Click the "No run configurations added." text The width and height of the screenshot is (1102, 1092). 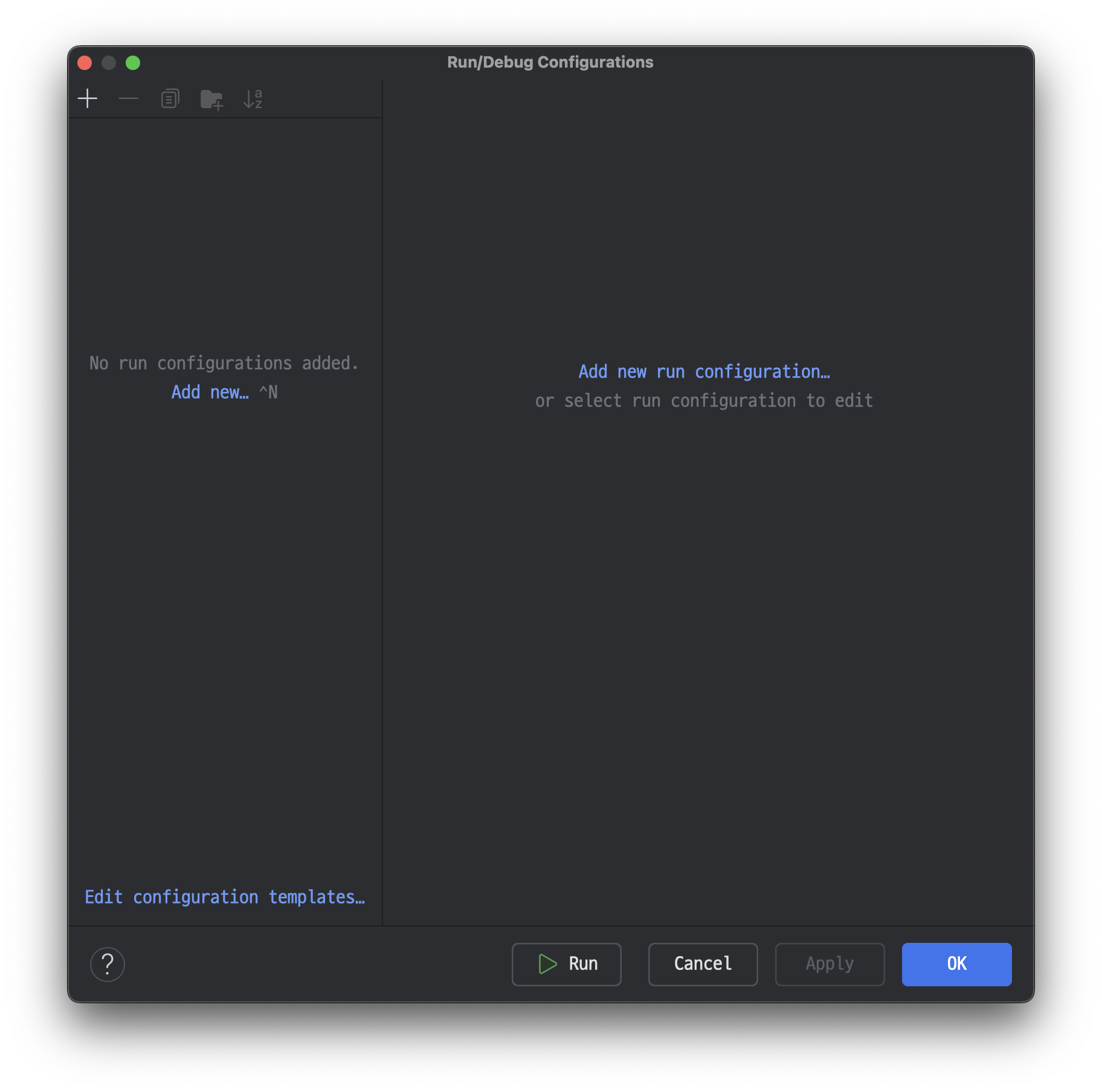point(224,363)
